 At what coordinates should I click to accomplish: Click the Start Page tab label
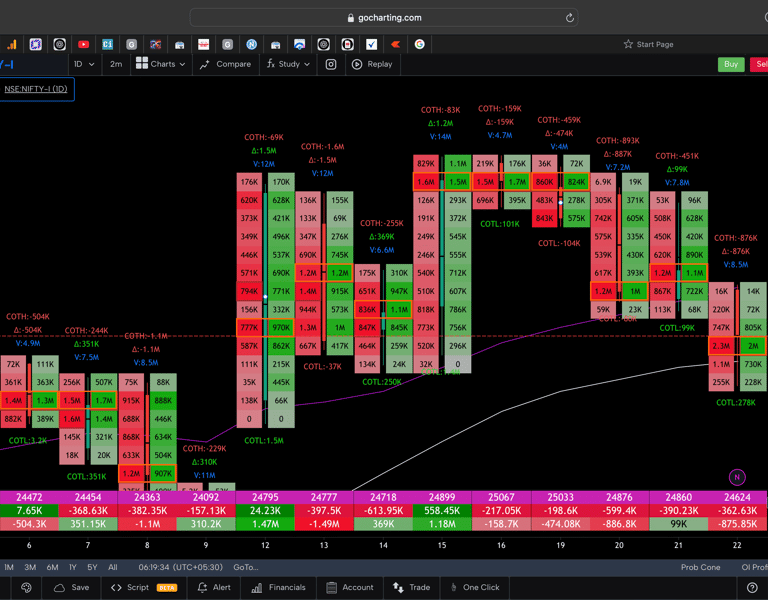655,45
